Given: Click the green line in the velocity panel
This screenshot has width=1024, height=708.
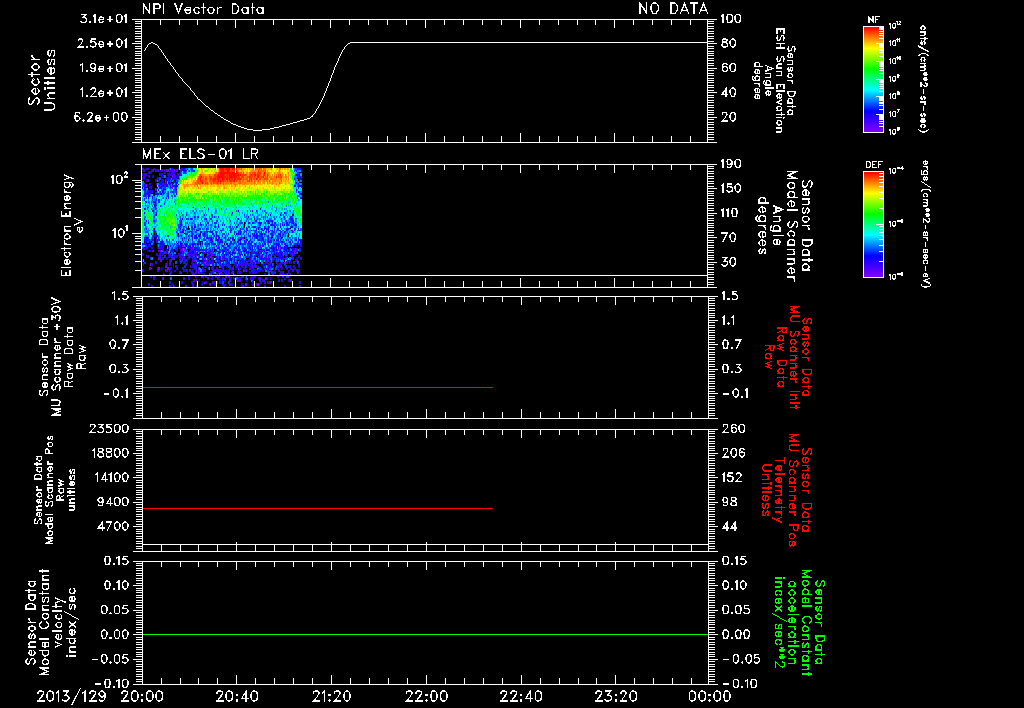Looking at the screenshot, I should tap(425, 634).
